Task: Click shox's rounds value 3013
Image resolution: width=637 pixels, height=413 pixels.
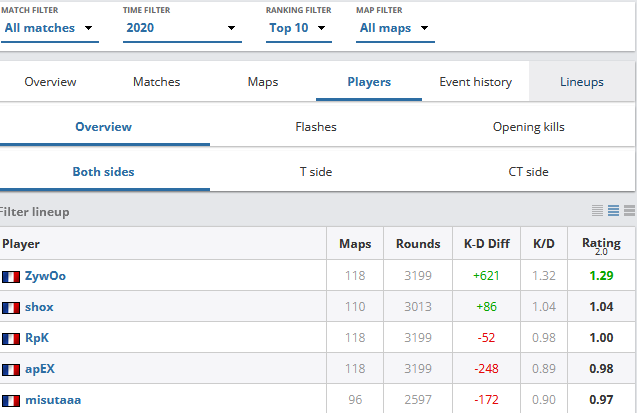Action: pos(418,307)
